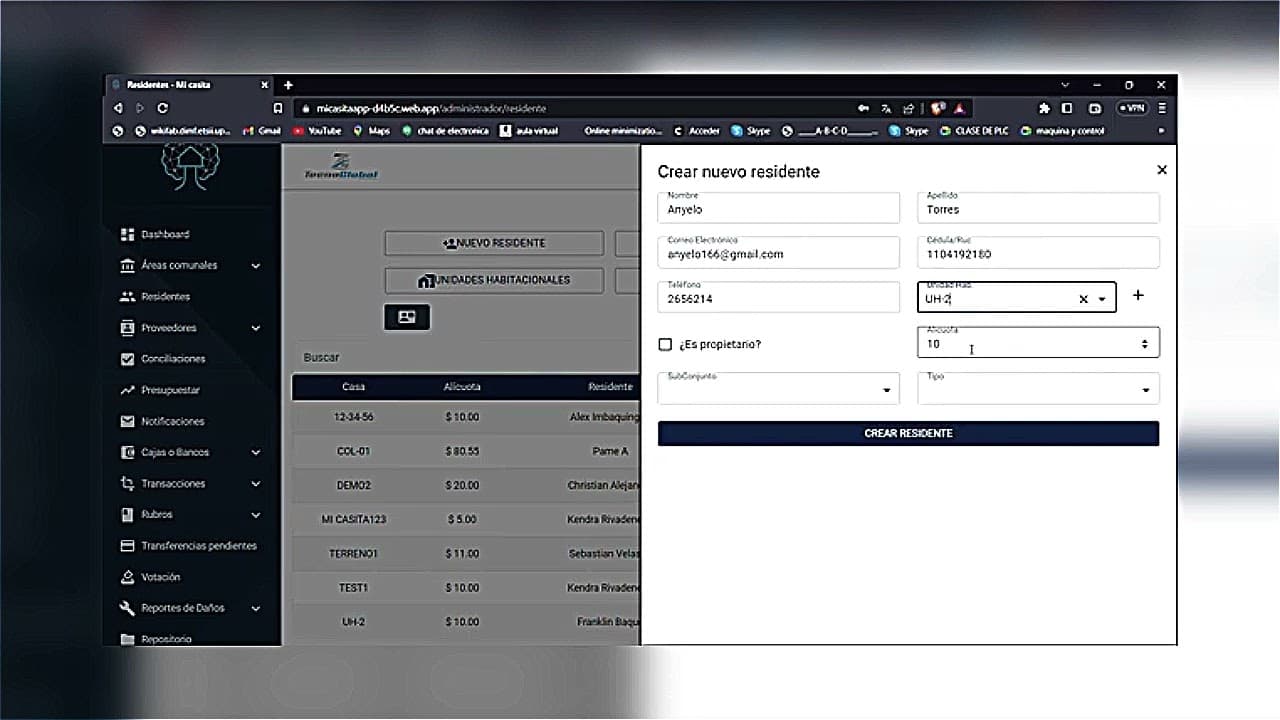Add new unit with plus icon
The height and width of the screenshot is (720, 1280).
click(x=1138, y=296)
